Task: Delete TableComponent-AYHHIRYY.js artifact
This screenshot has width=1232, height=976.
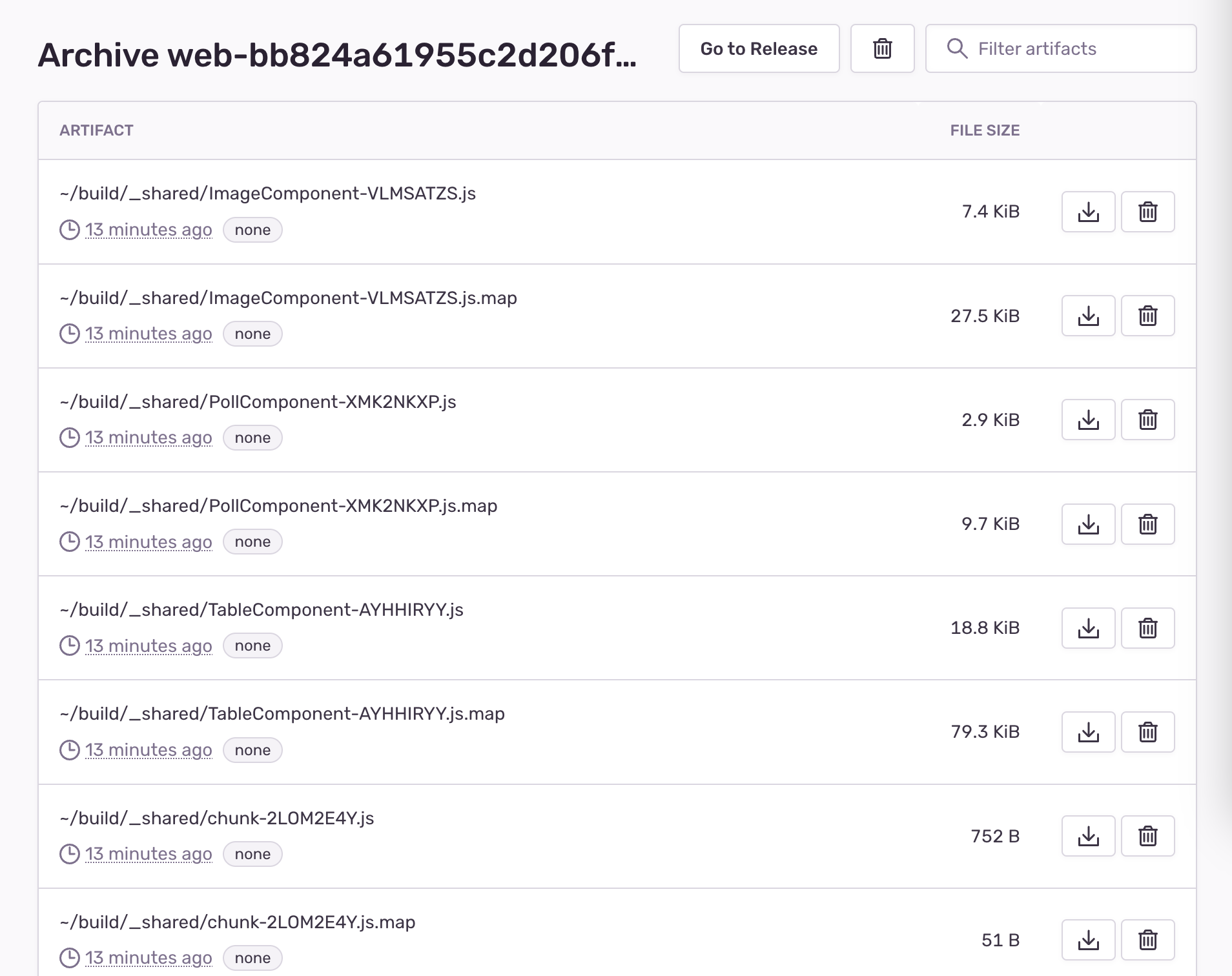Action: click(x=1147, y=628)
